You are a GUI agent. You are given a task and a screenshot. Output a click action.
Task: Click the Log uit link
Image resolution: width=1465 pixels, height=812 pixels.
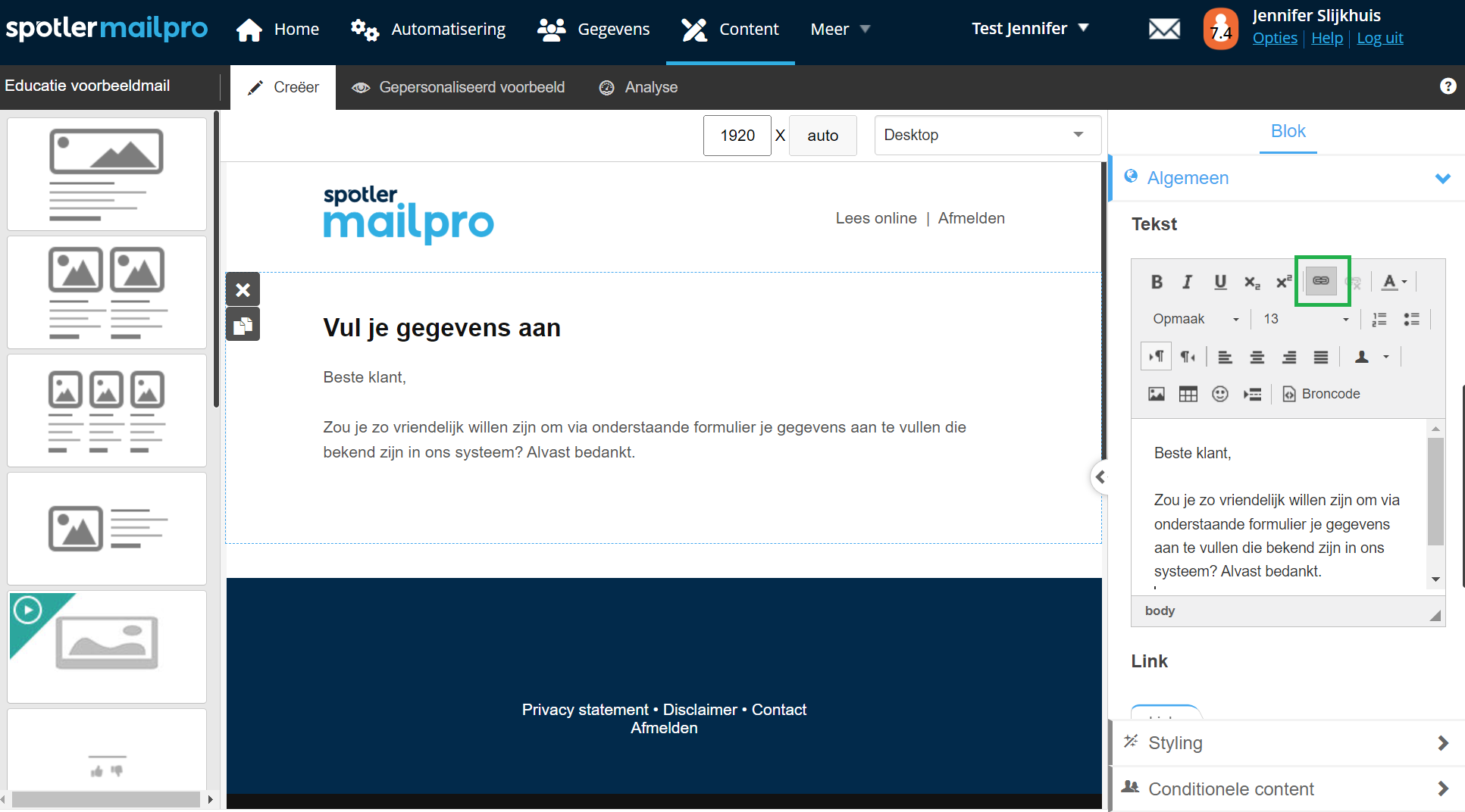pos(1379,38)
